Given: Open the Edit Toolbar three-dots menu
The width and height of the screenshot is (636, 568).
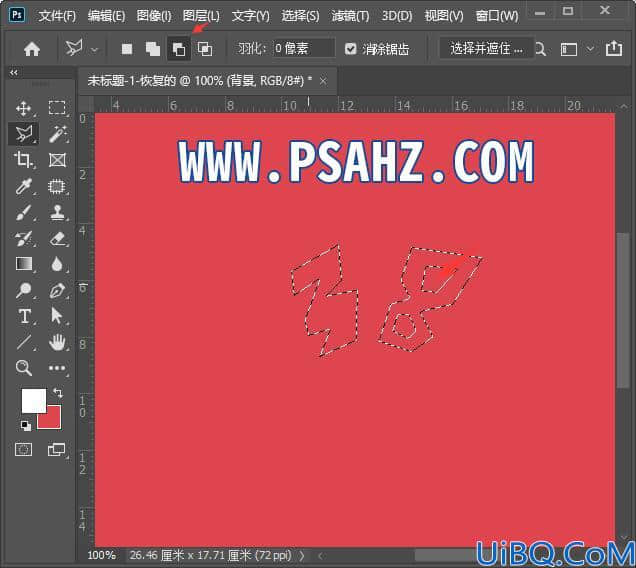Looking at the screenshot, I should point(57,368).
